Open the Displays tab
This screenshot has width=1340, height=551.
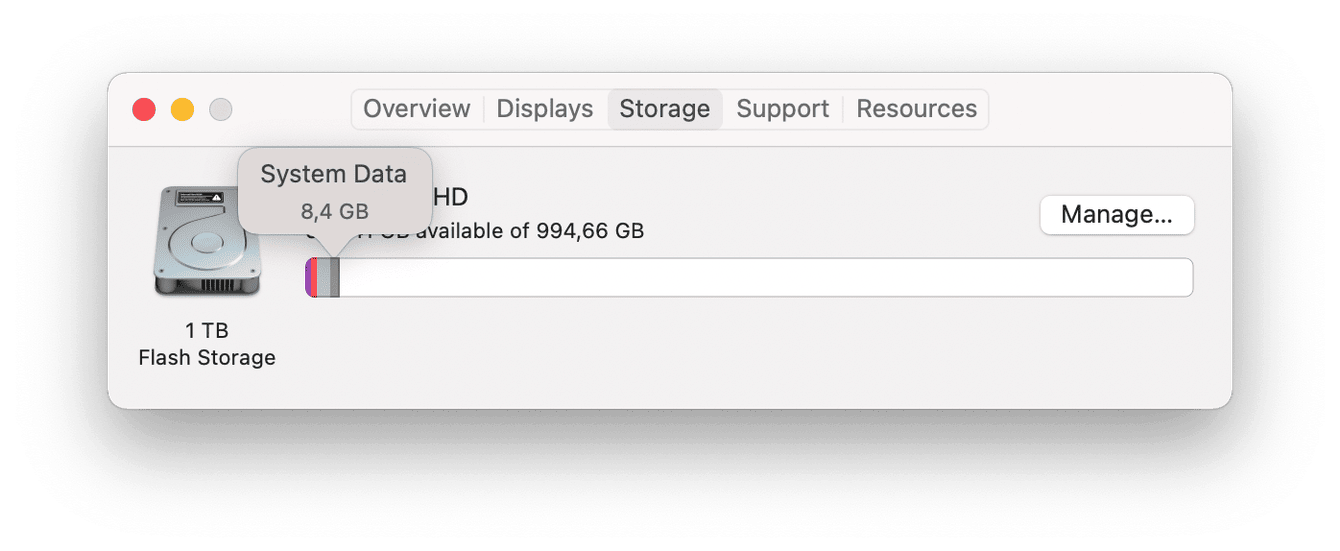click(x=544, y=109)
